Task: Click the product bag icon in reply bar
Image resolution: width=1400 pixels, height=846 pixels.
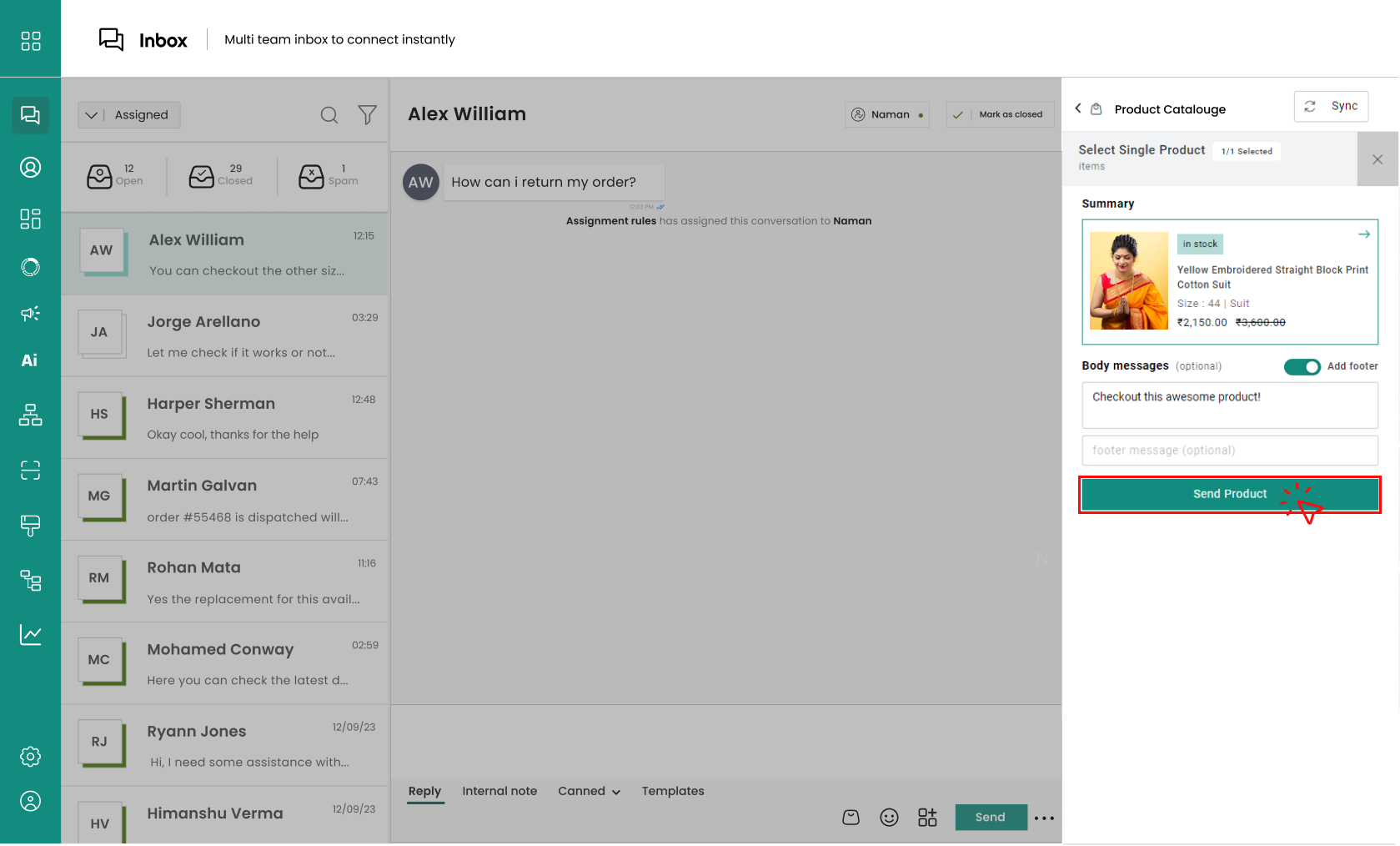Action: click(851, 818)
